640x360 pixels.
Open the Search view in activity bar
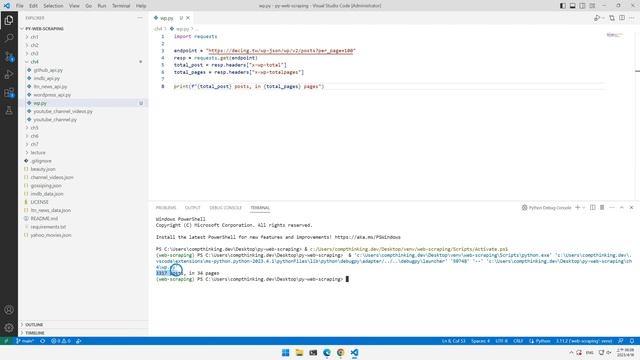pyautogui.click(x=9, y=38)
